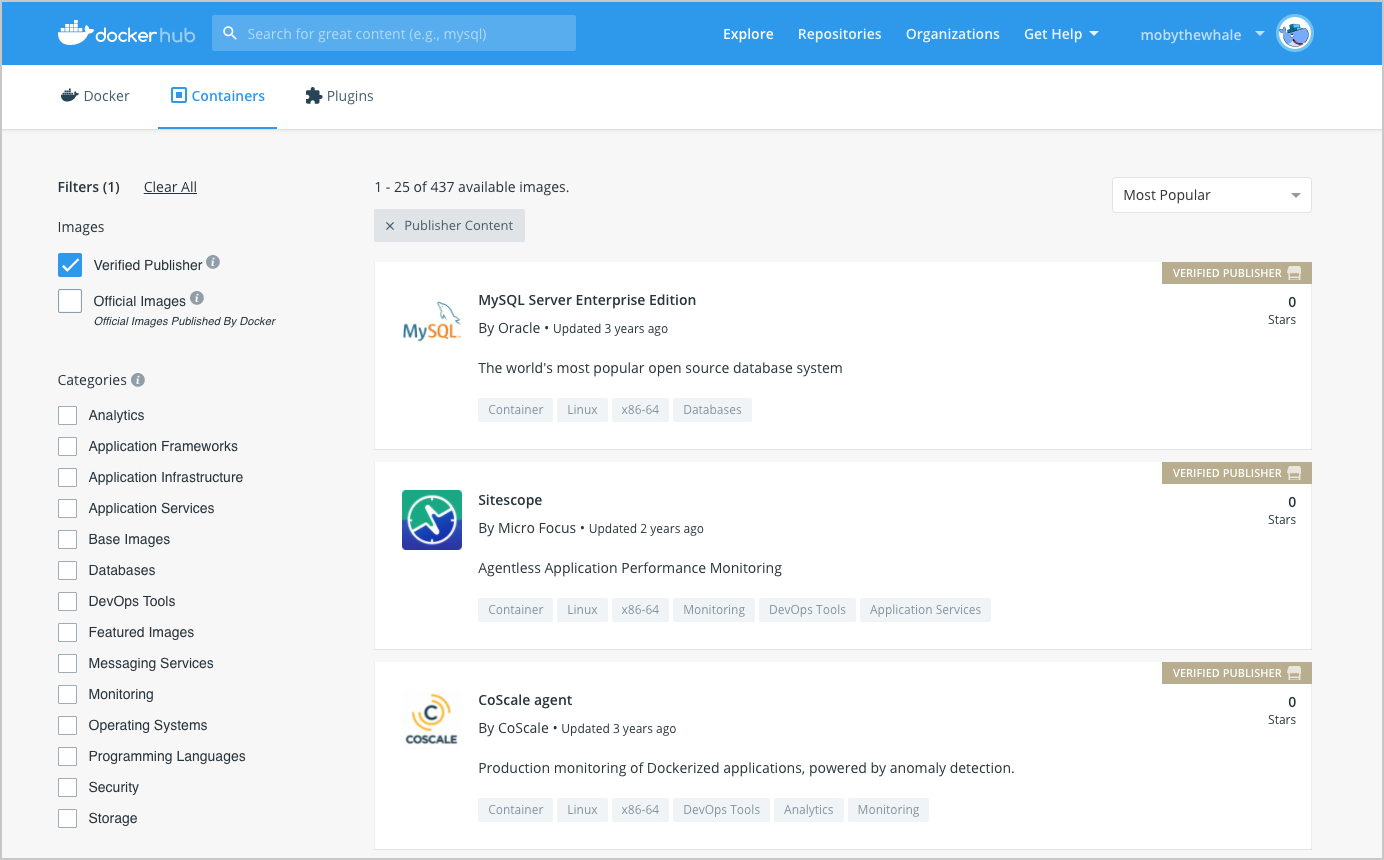1384x860 pixels.
Task: Click the CoScale logo thumbnail
Action: point(432,720)
